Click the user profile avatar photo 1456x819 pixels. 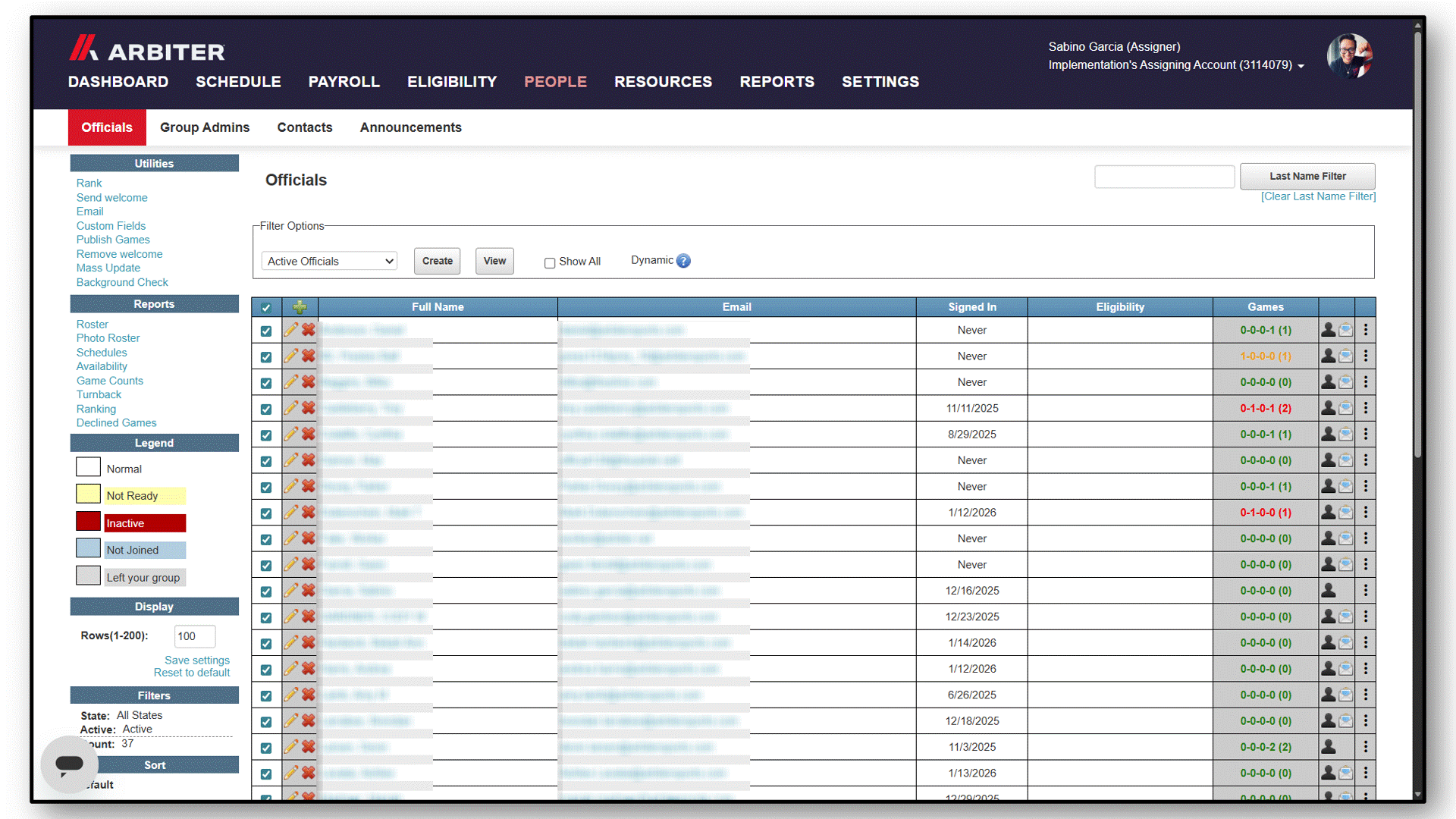[x=1349, y=56]
